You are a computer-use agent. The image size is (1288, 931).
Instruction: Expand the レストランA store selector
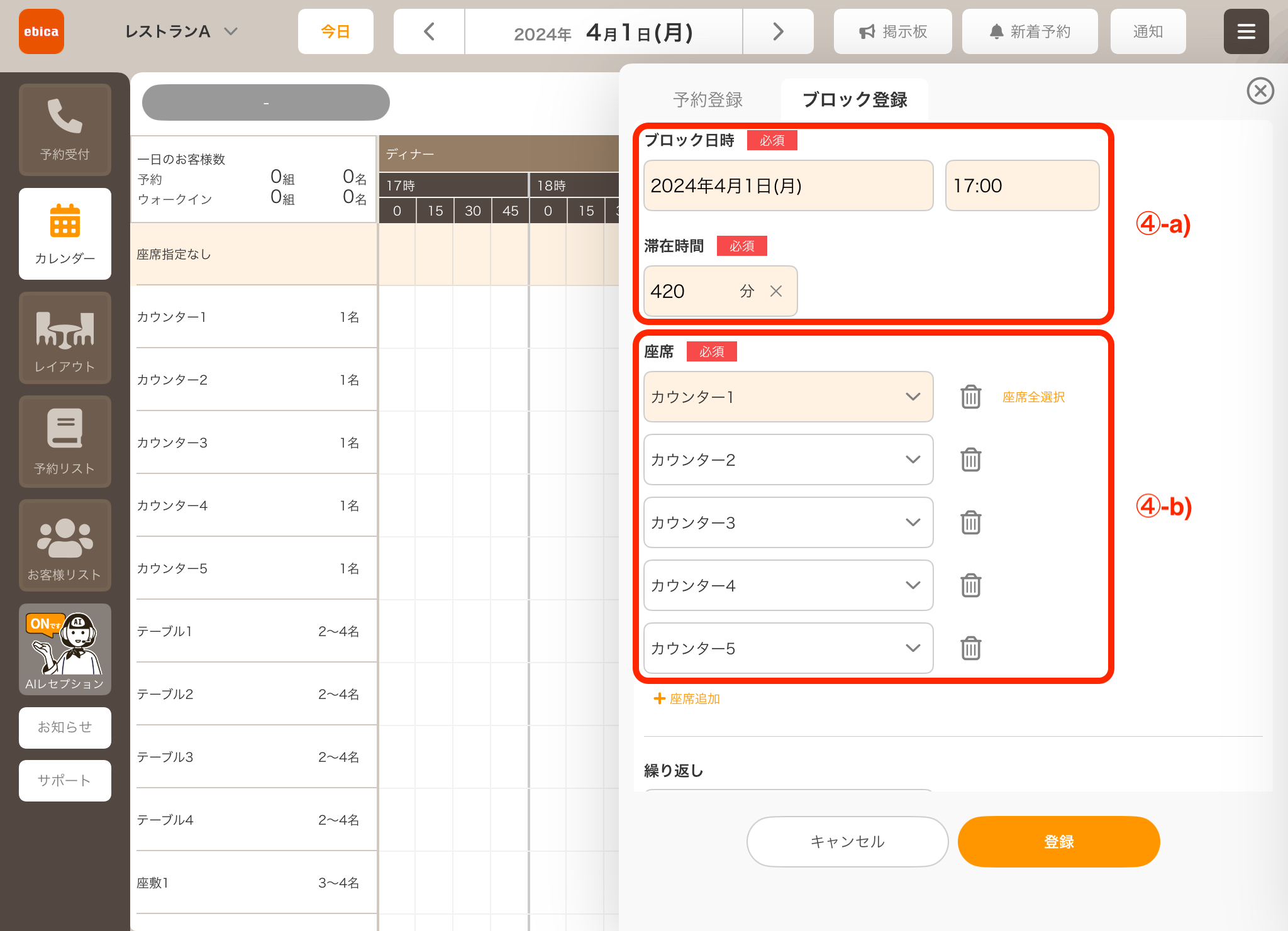point(180,31)
